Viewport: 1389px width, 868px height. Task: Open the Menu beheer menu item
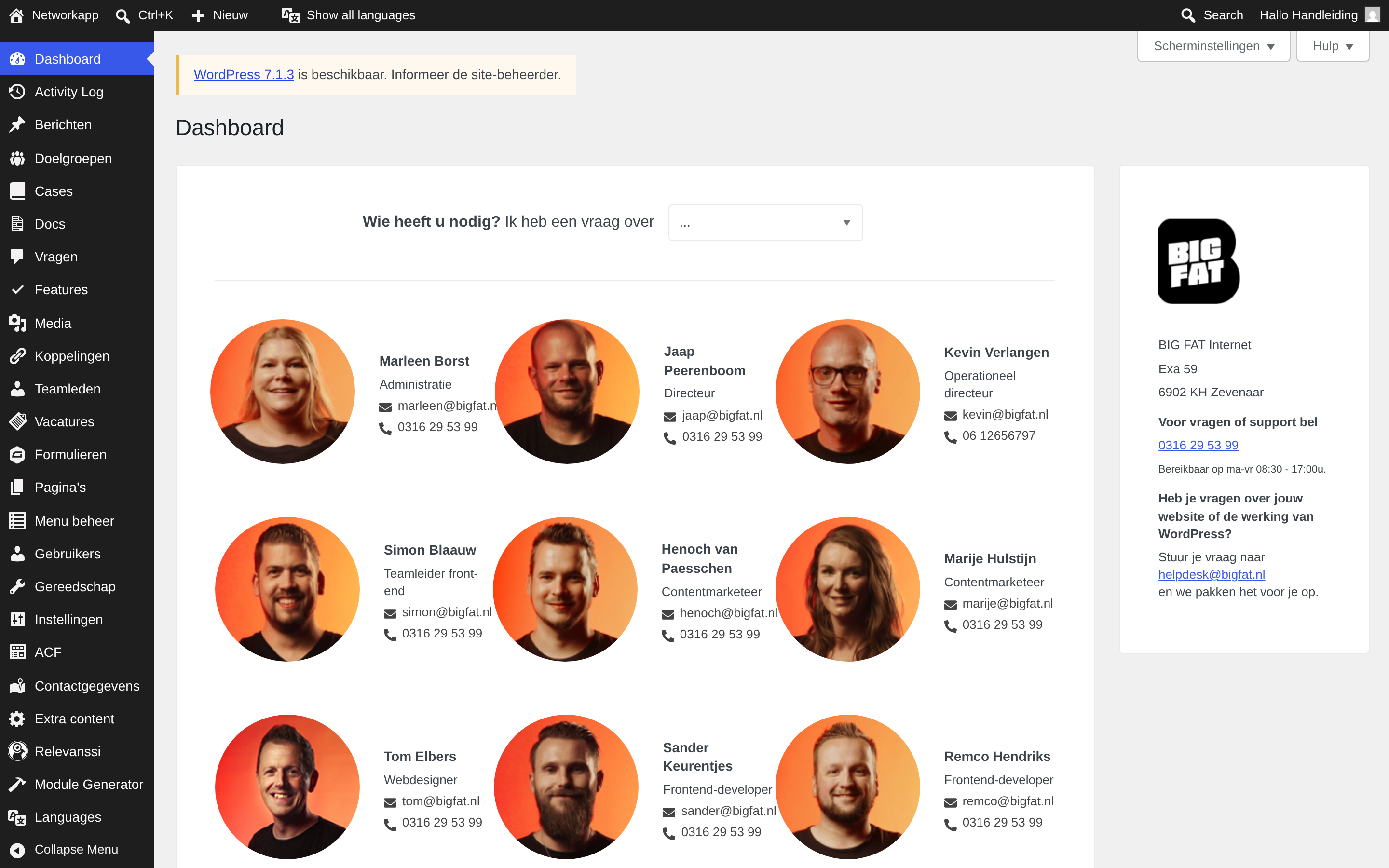[x=77, y=521]
